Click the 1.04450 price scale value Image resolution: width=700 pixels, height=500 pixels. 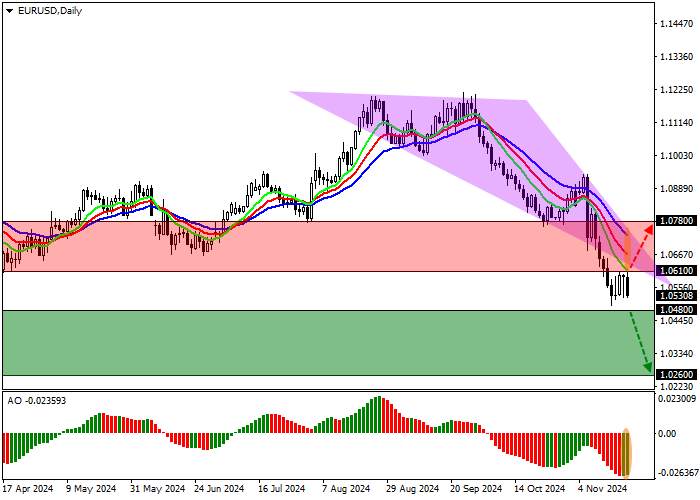[x=677, y=321]
